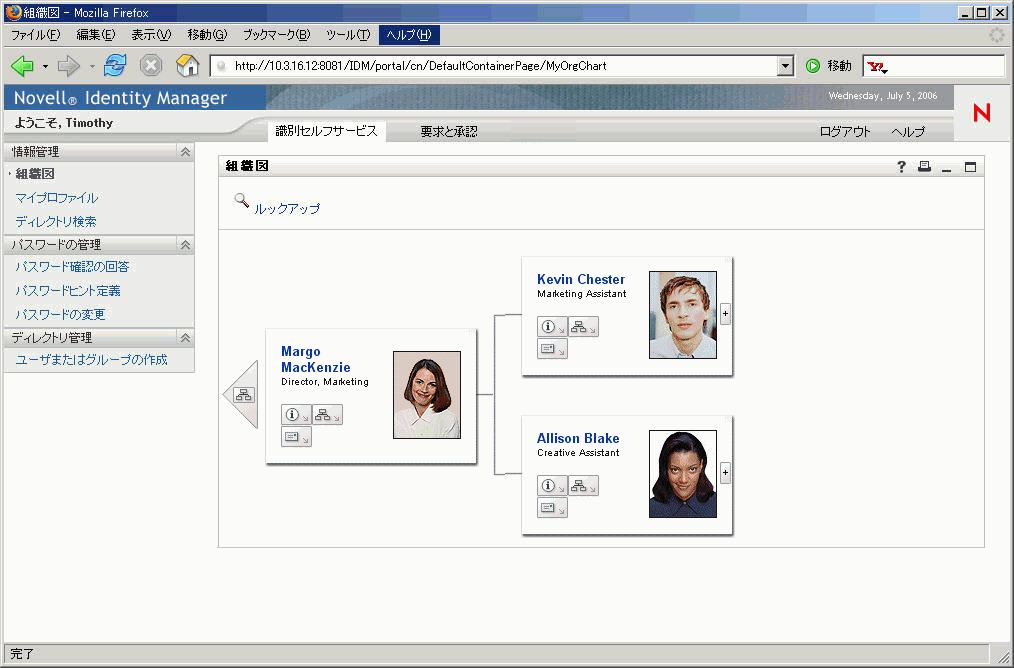Screen dimensions: 1014x668
Task: Click the ログアウト link
Action: [x=845, y=131]
